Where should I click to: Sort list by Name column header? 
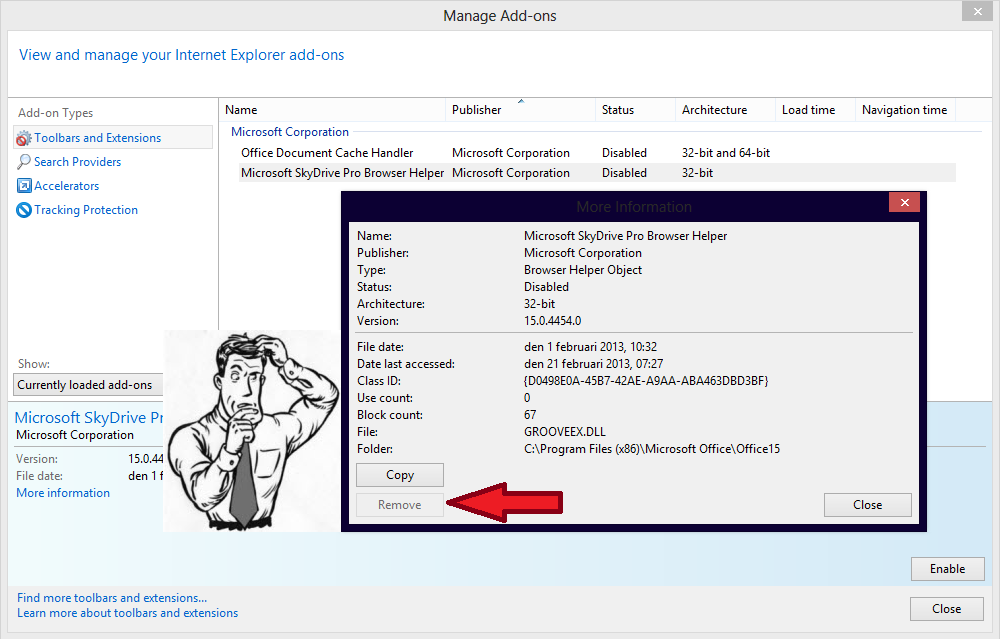[332, 110]
